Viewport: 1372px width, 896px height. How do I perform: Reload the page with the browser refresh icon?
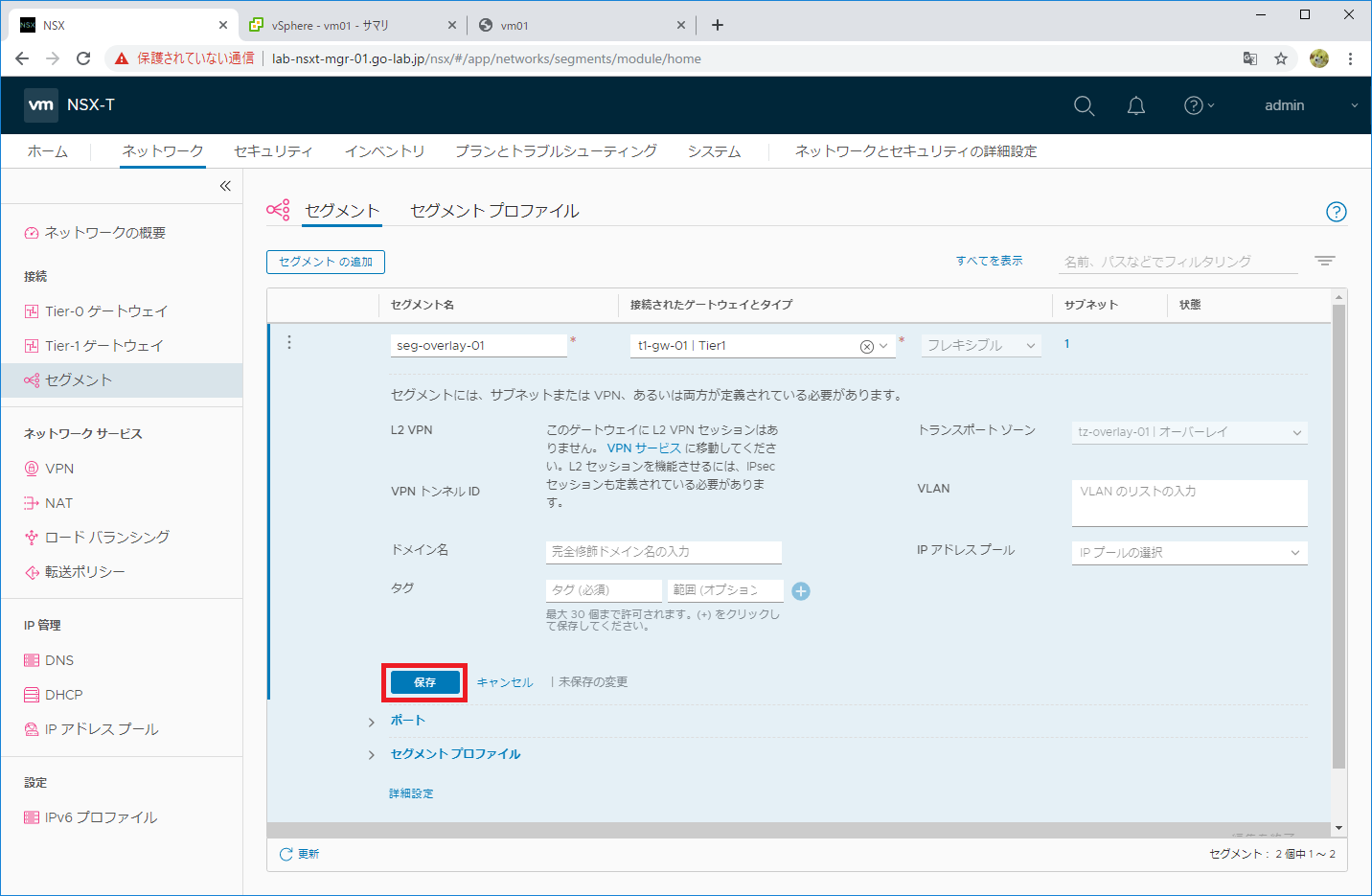(x=83, y=58)
